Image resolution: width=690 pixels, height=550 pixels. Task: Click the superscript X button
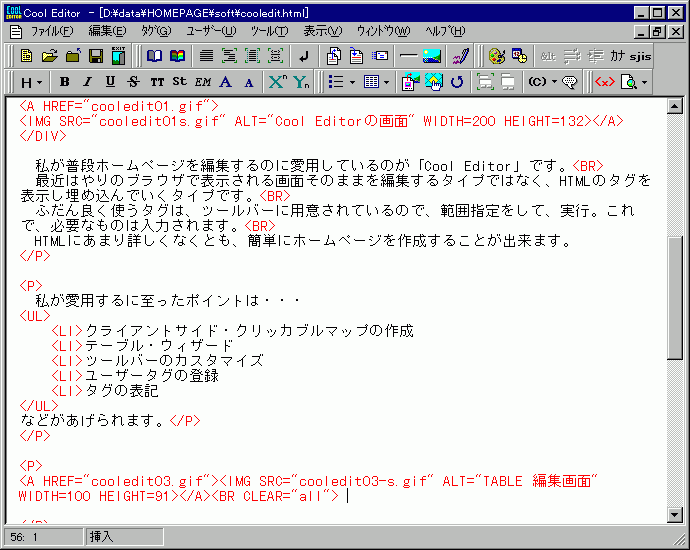[x=277, y=81]
